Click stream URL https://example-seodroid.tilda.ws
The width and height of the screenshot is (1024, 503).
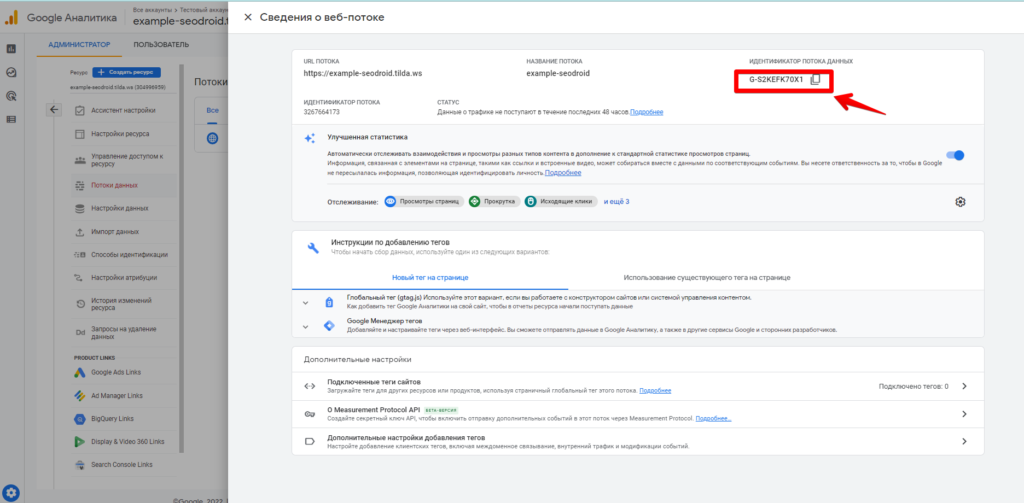[x=362, y=73]
